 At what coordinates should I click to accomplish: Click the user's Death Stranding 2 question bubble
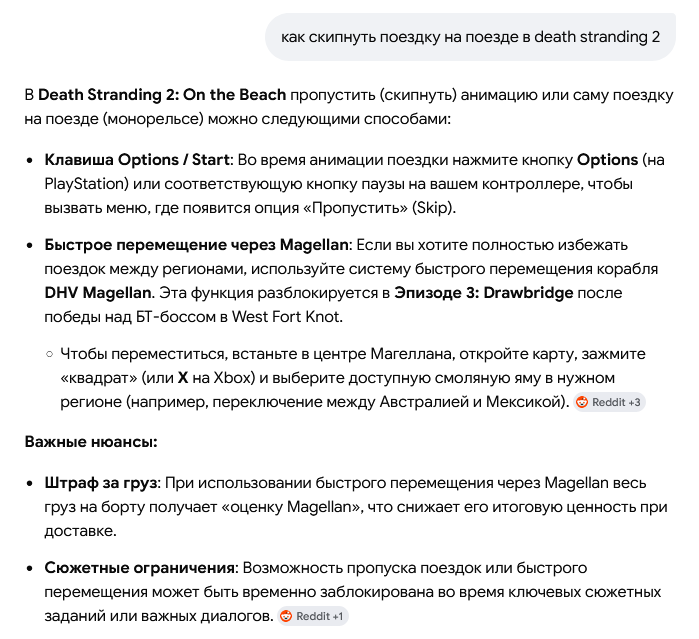click(x=471, y=38)
